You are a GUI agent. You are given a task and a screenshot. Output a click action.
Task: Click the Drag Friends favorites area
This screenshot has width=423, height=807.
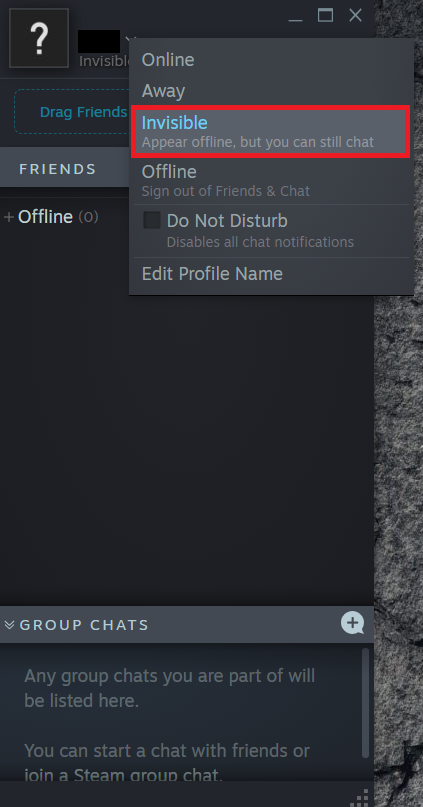click(x=72, y=112)
